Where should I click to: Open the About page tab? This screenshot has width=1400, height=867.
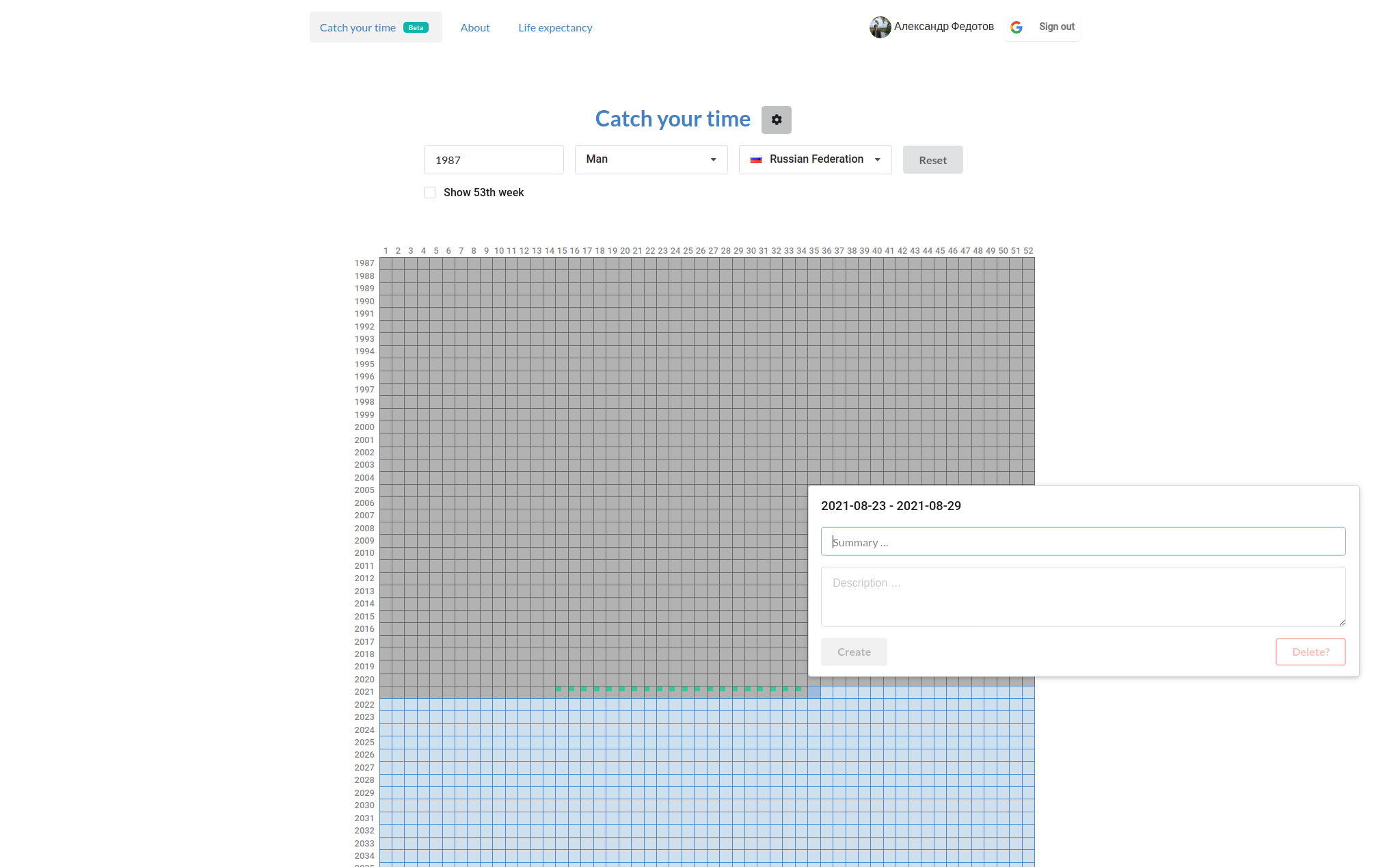pos(475,28)
